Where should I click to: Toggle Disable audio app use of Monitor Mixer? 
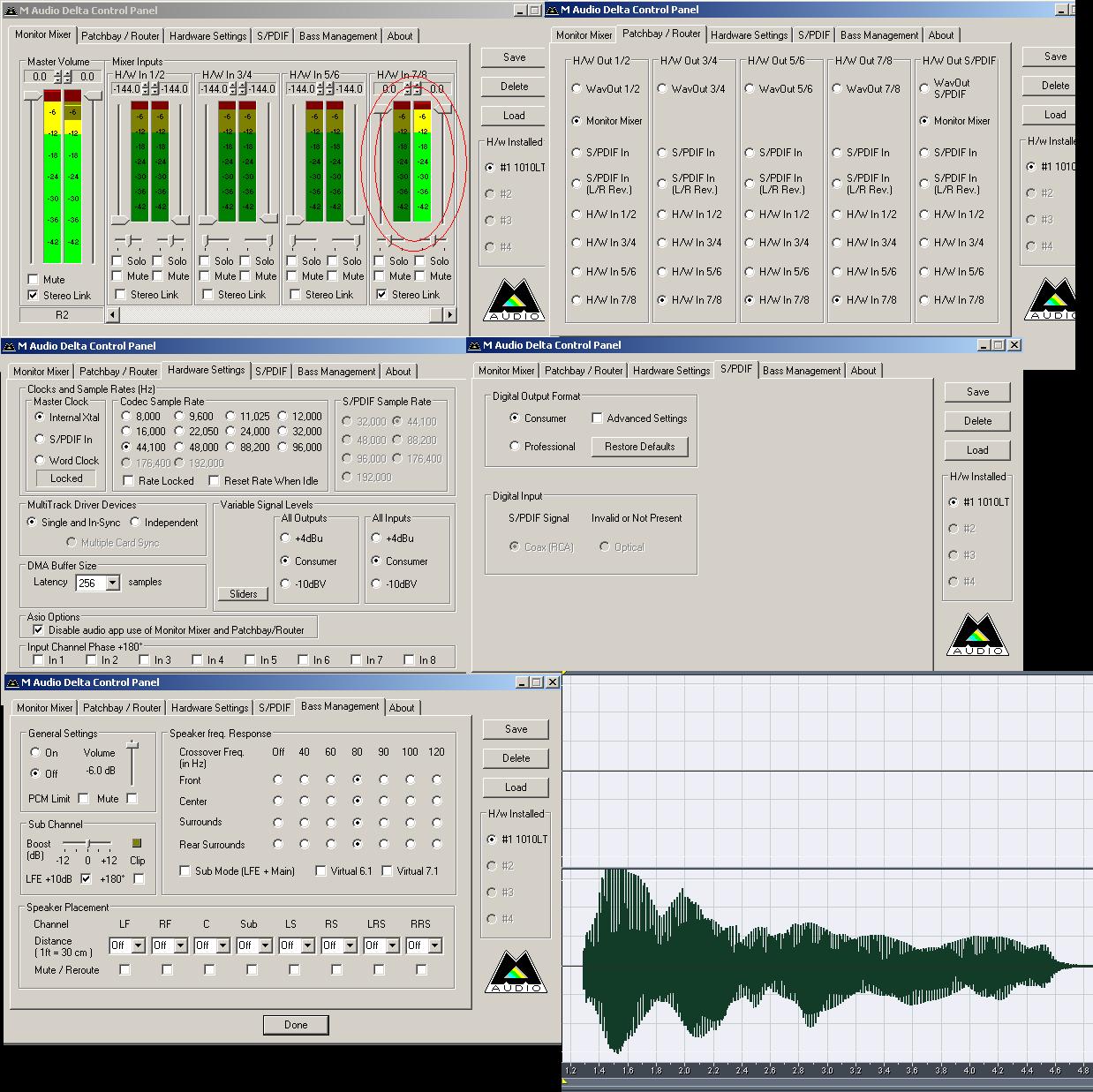pos(38,630)
